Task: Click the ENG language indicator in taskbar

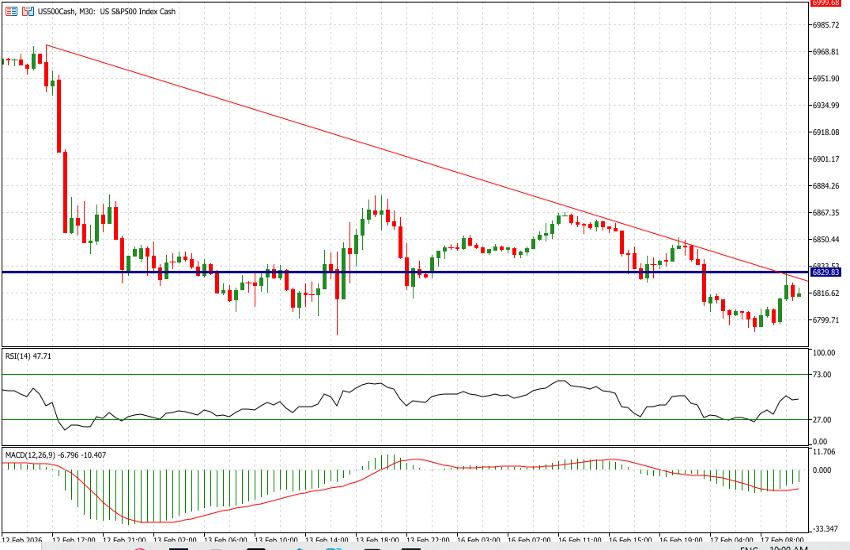Action: (748, 547)
